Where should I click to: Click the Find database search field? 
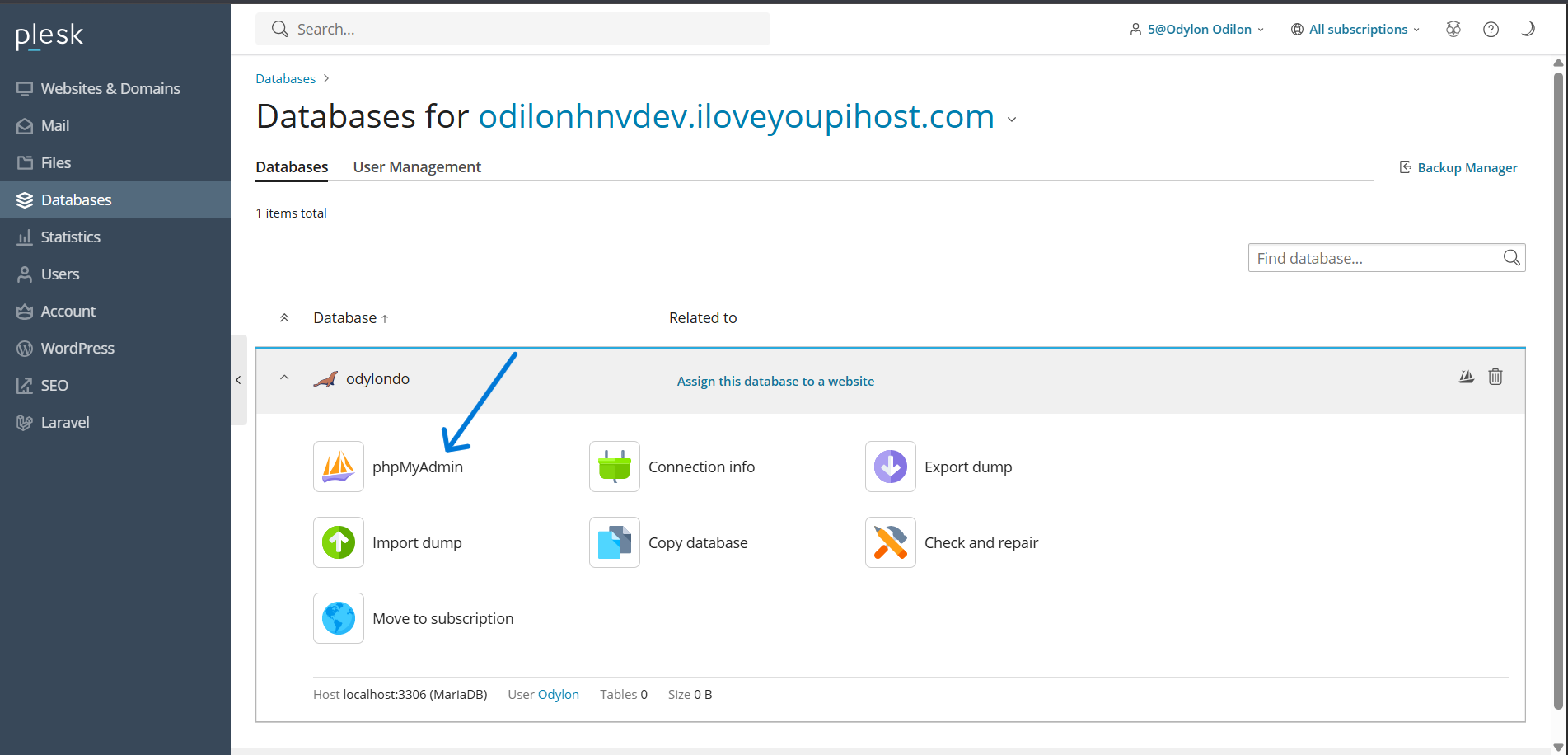[x=1374, y=258]
